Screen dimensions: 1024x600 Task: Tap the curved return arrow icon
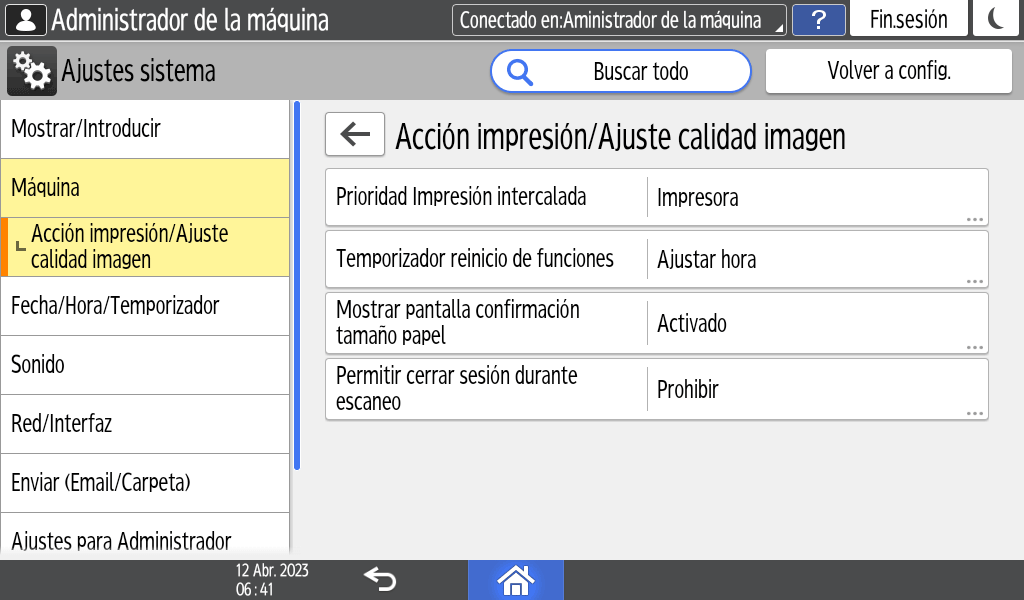tap(380, 579)
